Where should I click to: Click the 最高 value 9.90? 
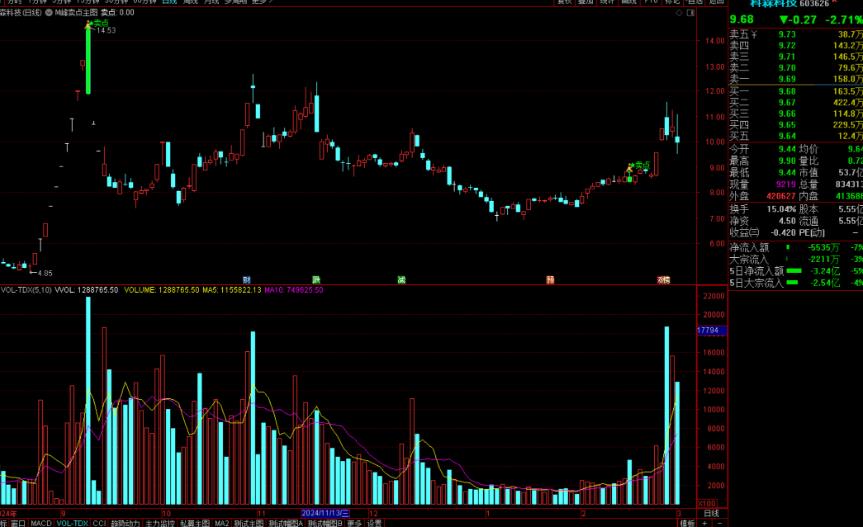tap(787, 161)
